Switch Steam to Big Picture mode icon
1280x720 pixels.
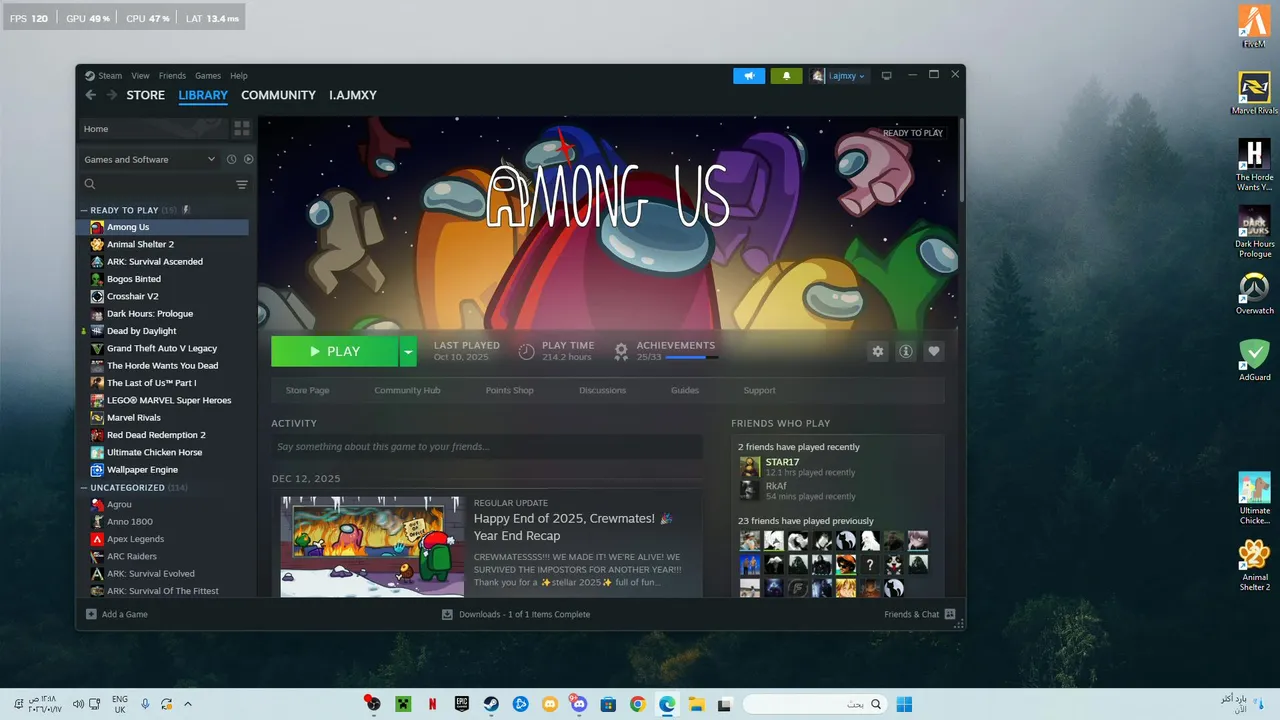tap(886, 76)
